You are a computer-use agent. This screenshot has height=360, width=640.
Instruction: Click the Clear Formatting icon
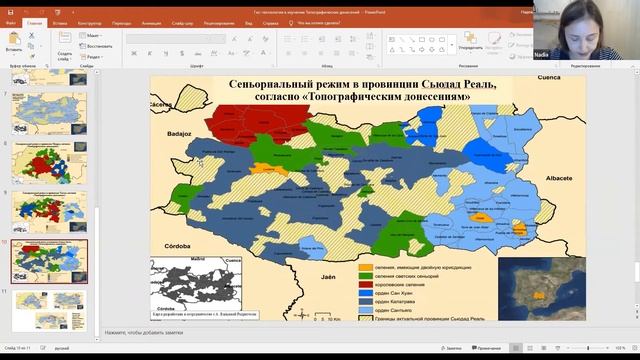pyautogui.click(x=266, y=39)
